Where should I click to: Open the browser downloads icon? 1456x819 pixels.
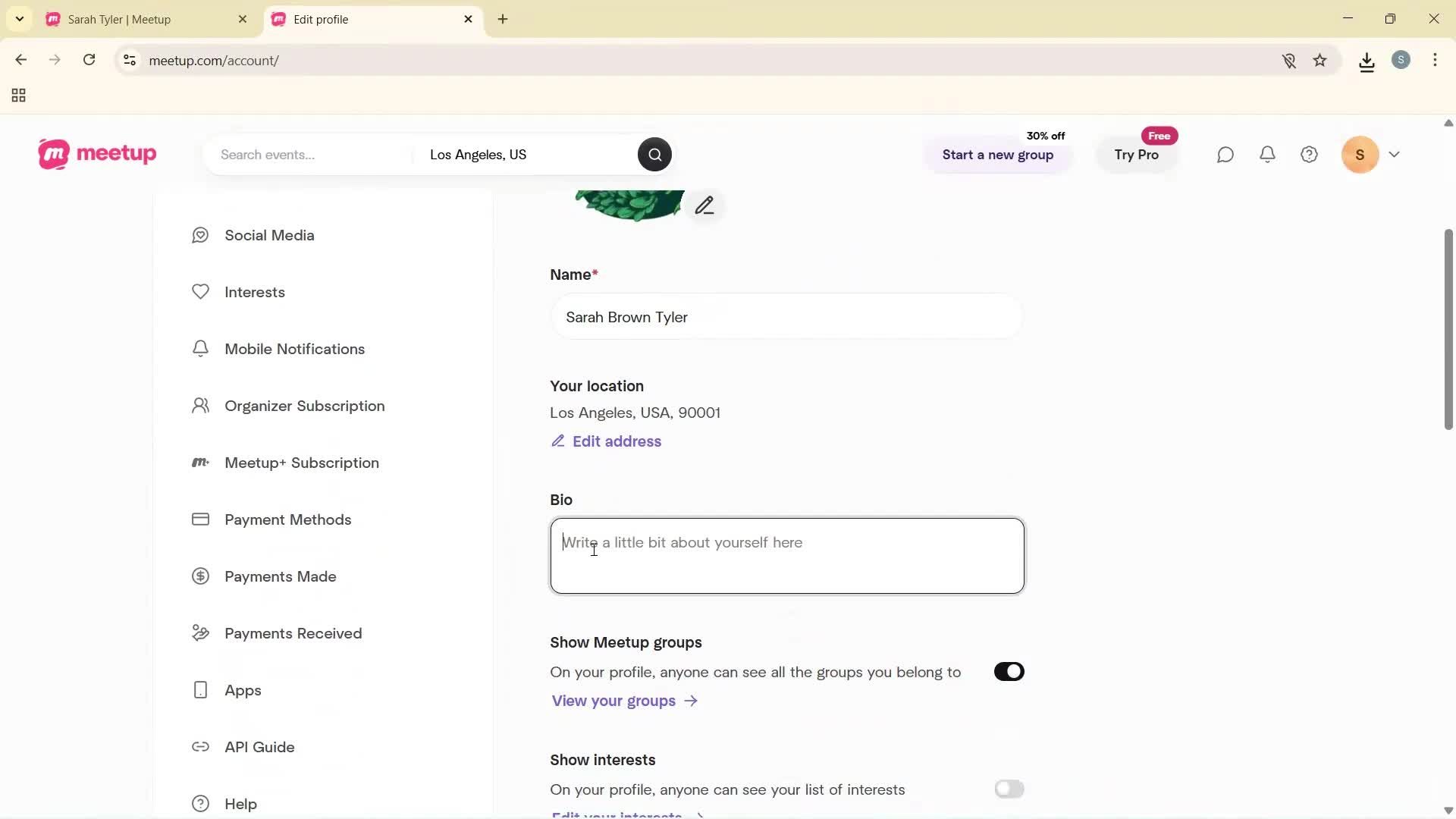[1367, 61]
